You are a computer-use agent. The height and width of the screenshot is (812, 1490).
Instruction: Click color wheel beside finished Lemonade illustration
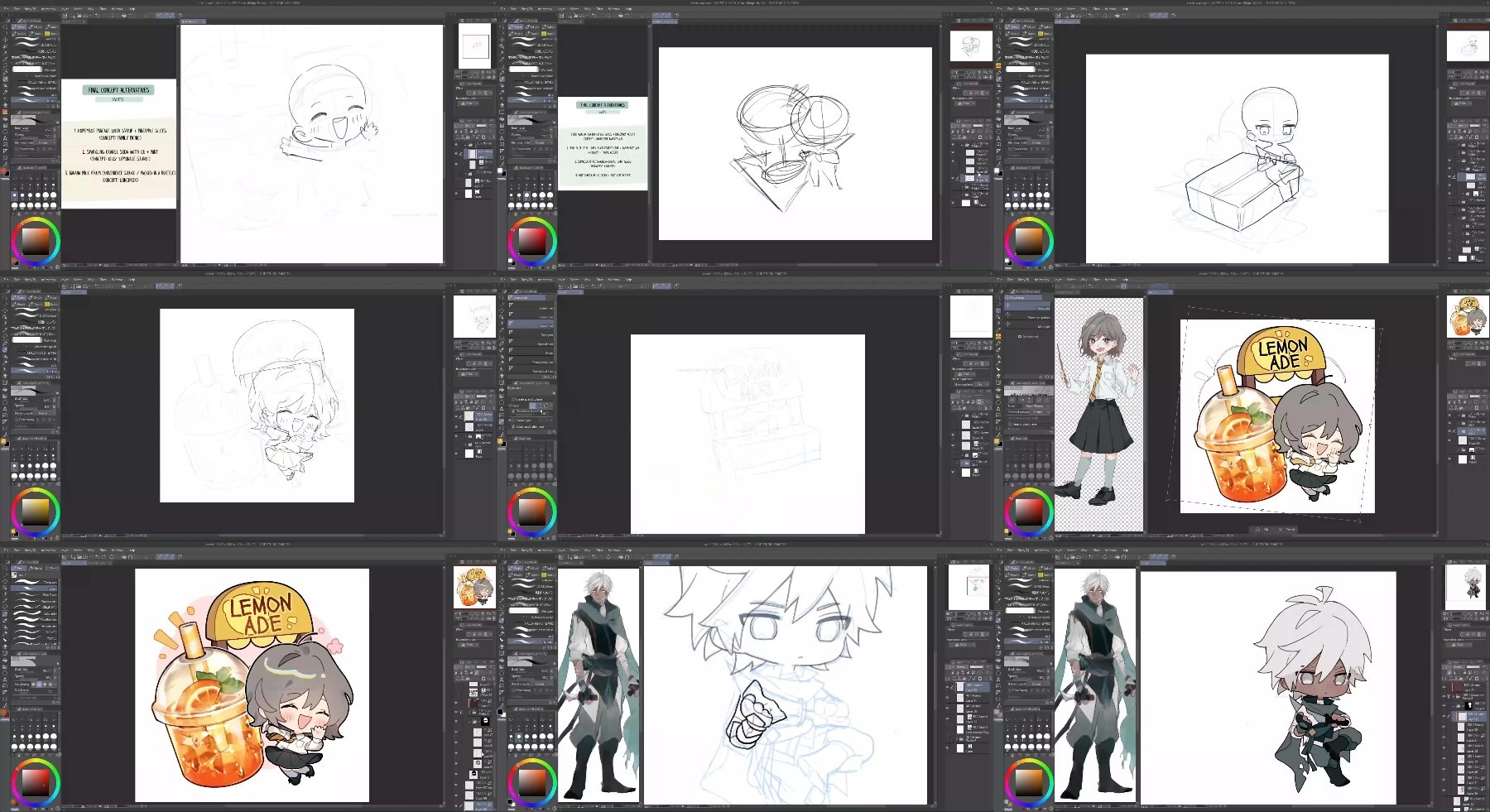pyautogui.click(x=36, y=781)
